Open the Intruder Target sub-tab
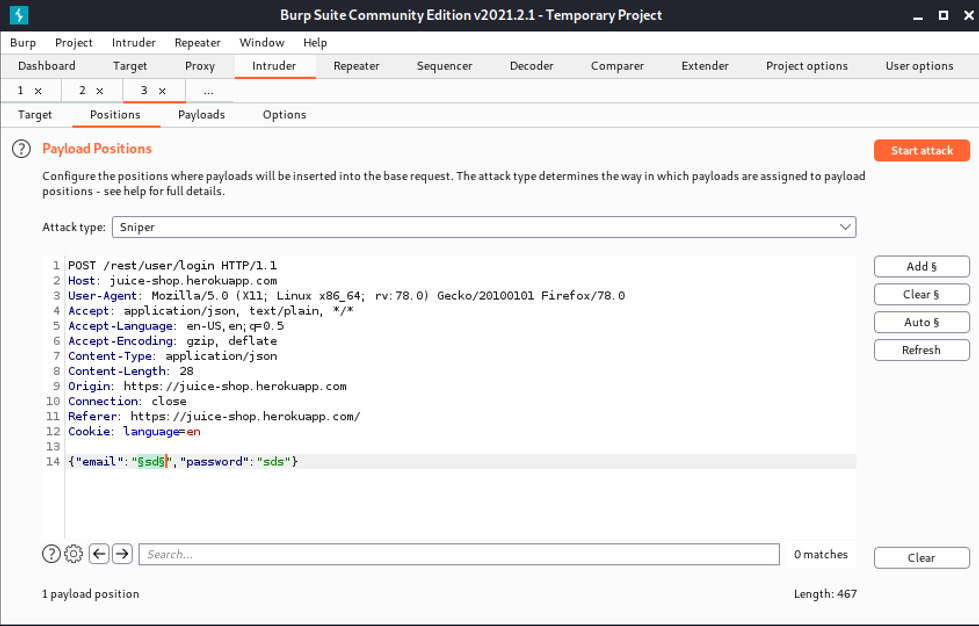Viewport: 979px width, 626px height. coord(35,115)
